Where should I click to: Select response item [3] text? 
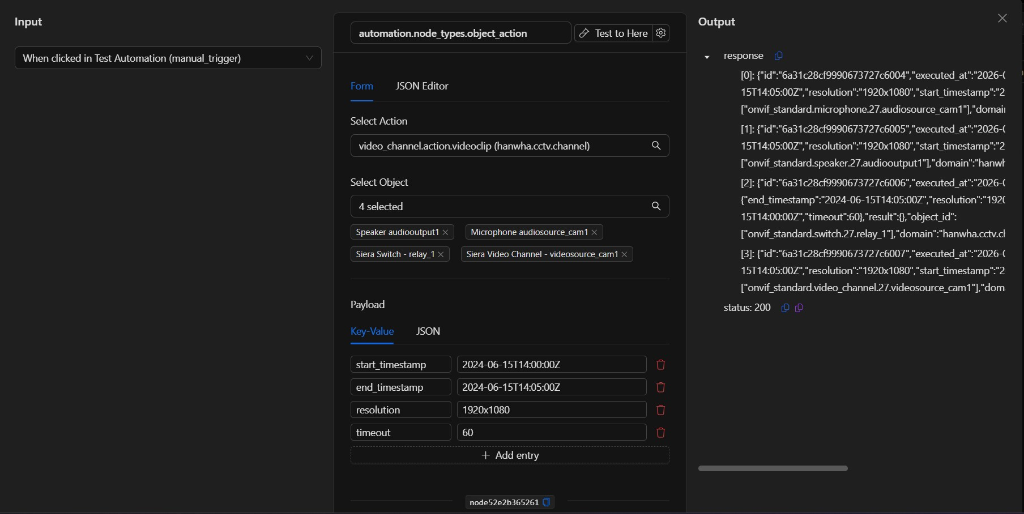(x=872, y=270)
